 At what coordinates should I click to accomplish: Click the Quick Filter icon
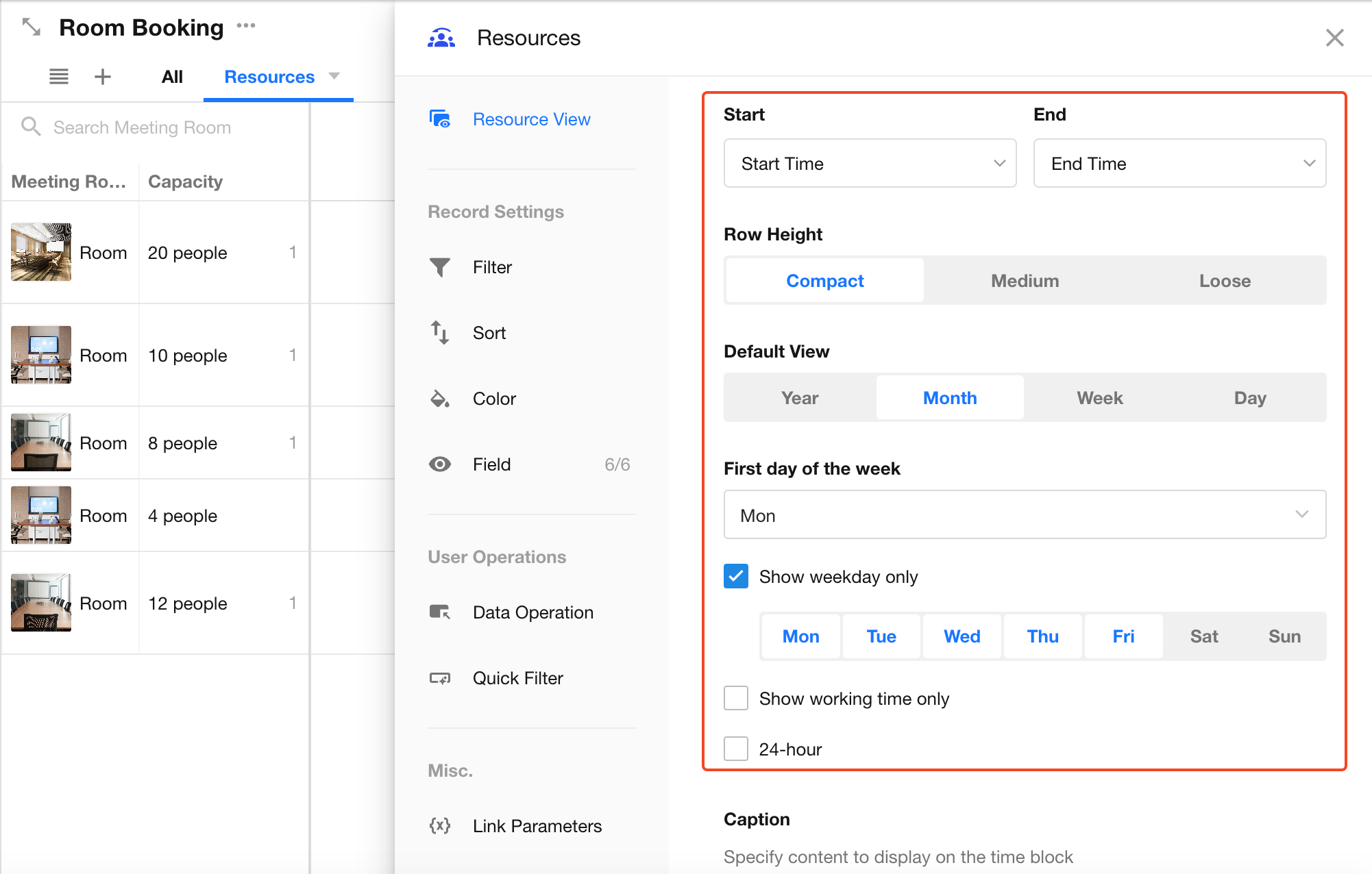click(x=440, y=678)
